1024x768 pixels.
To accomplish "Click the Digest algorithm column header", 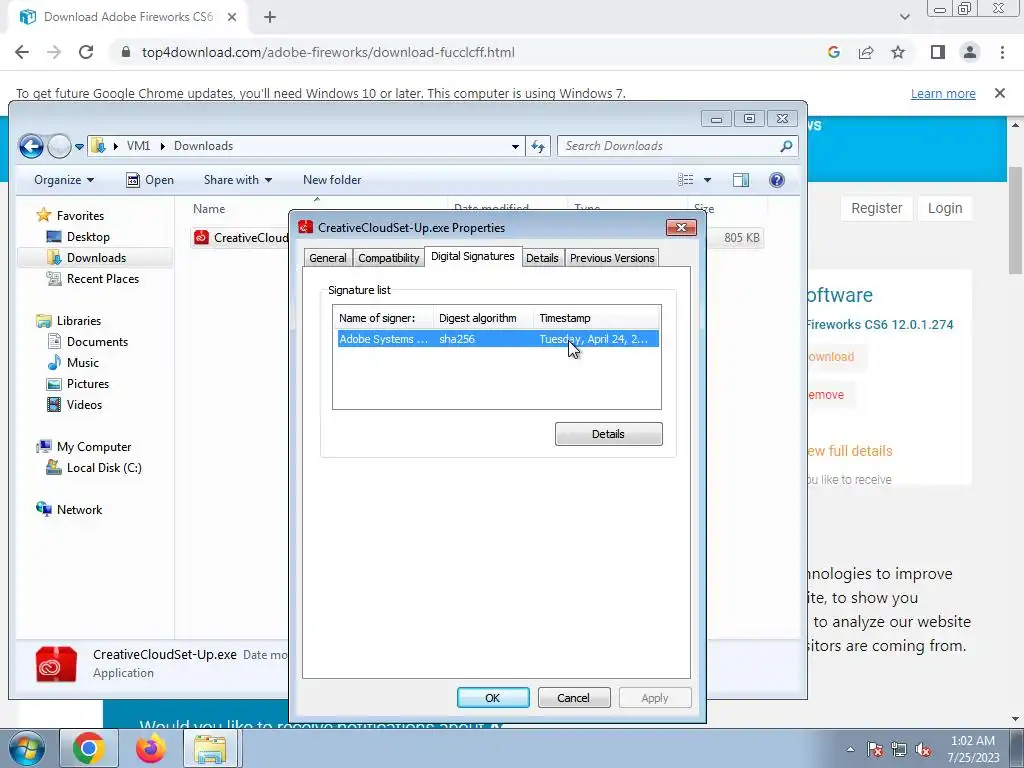I will [x=483, y=318].
